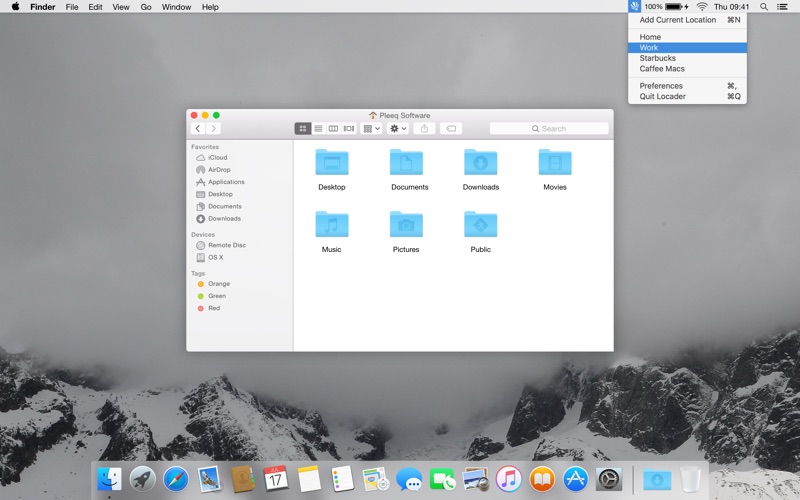This screenshot has width=800, height=500.
Task: Open the Downloads folder in the file grid
Action: click(x=480, y=163)
